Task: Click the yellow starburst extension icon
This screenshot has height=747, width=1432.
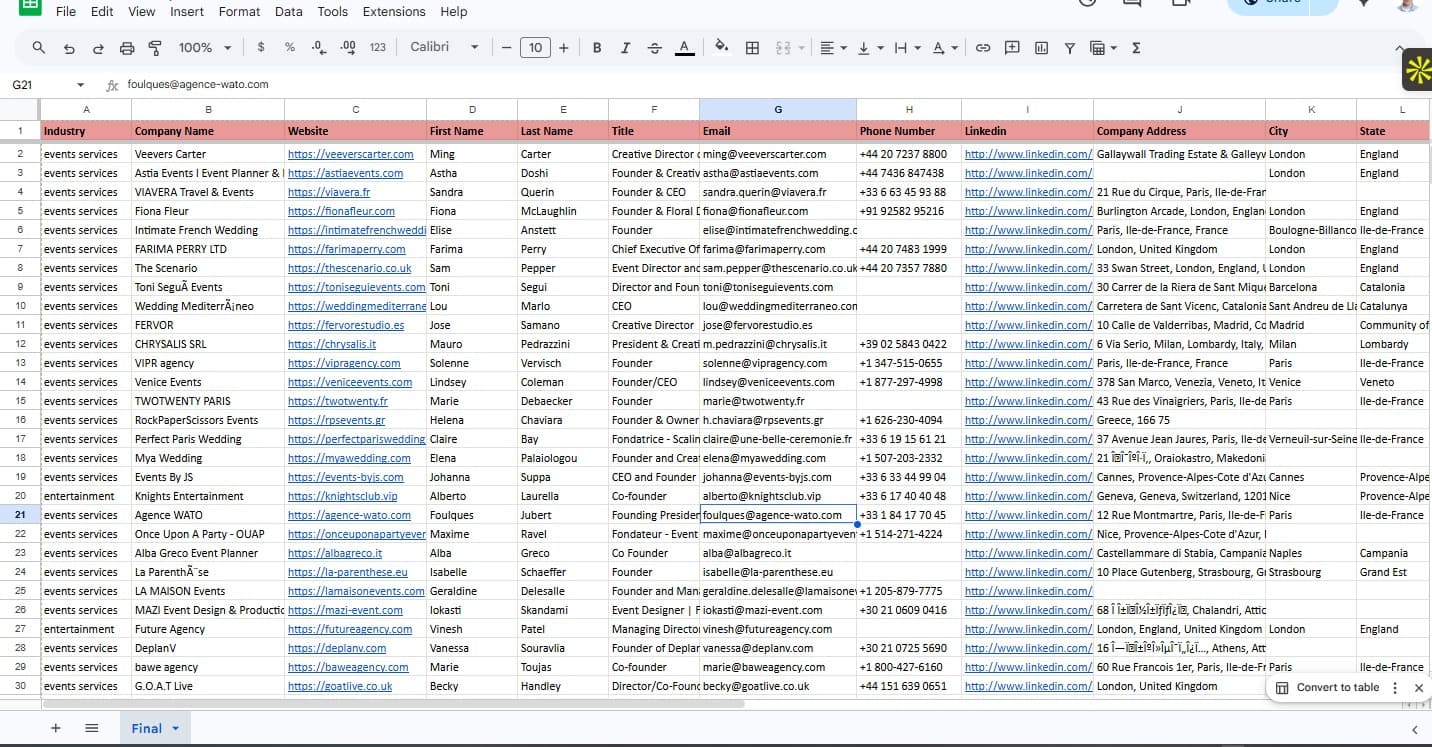Action: [1418, 70]
